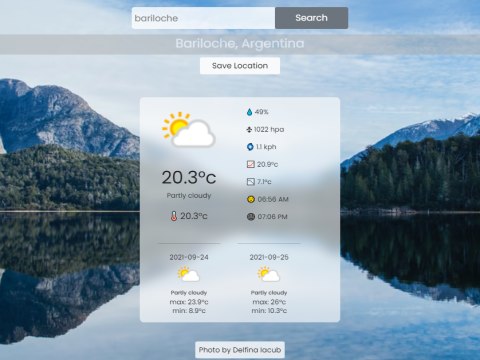
Task: Select the 2021-09-24 forecast date label
Action: (x=189, y=257)
